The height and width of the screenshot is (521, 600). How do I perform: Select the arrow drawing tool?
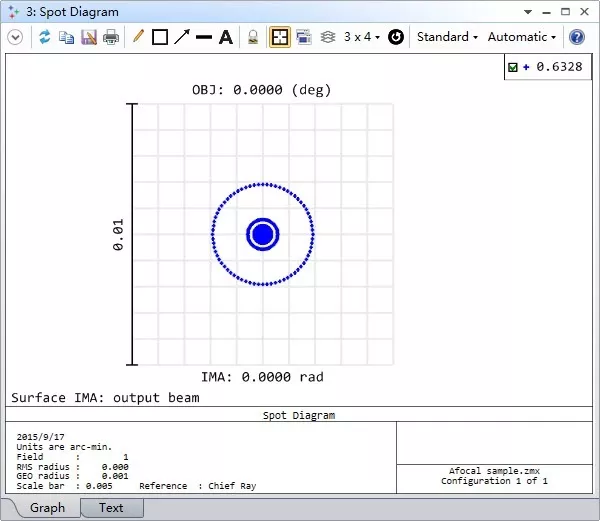pos(182,37)
